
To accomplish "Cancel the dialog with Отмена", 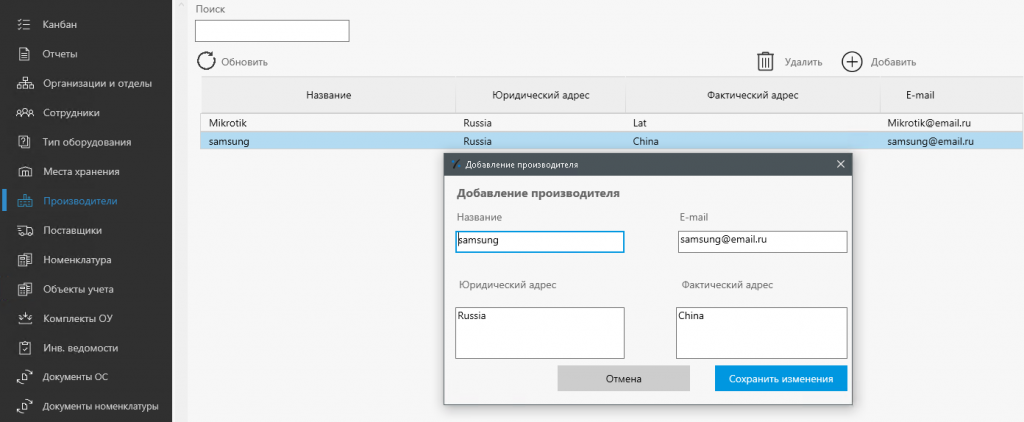I will (x=624, y=378).
